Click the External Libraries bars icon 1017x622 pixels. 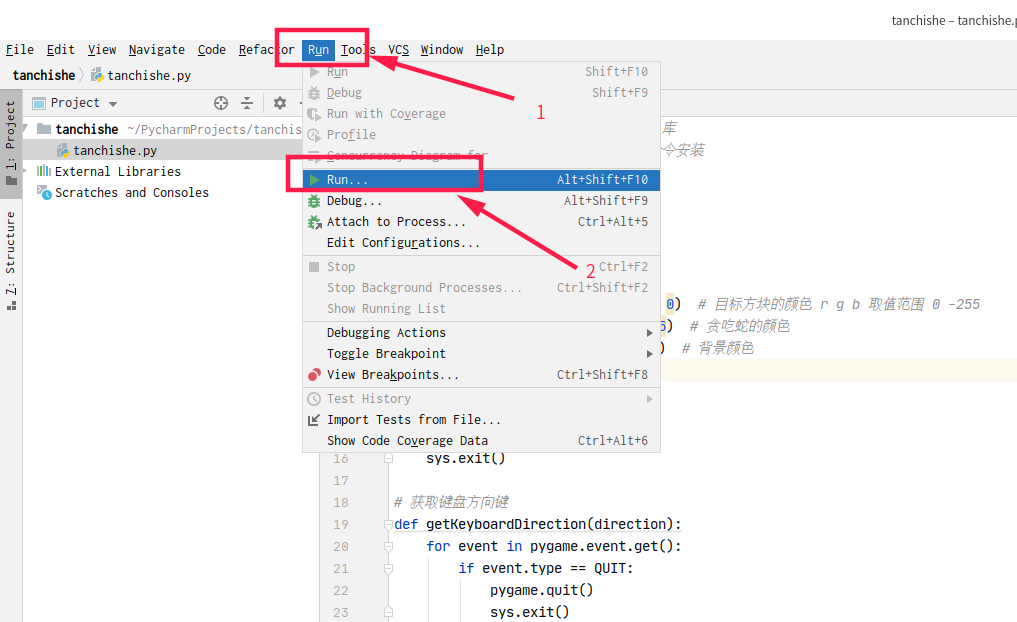43,171
